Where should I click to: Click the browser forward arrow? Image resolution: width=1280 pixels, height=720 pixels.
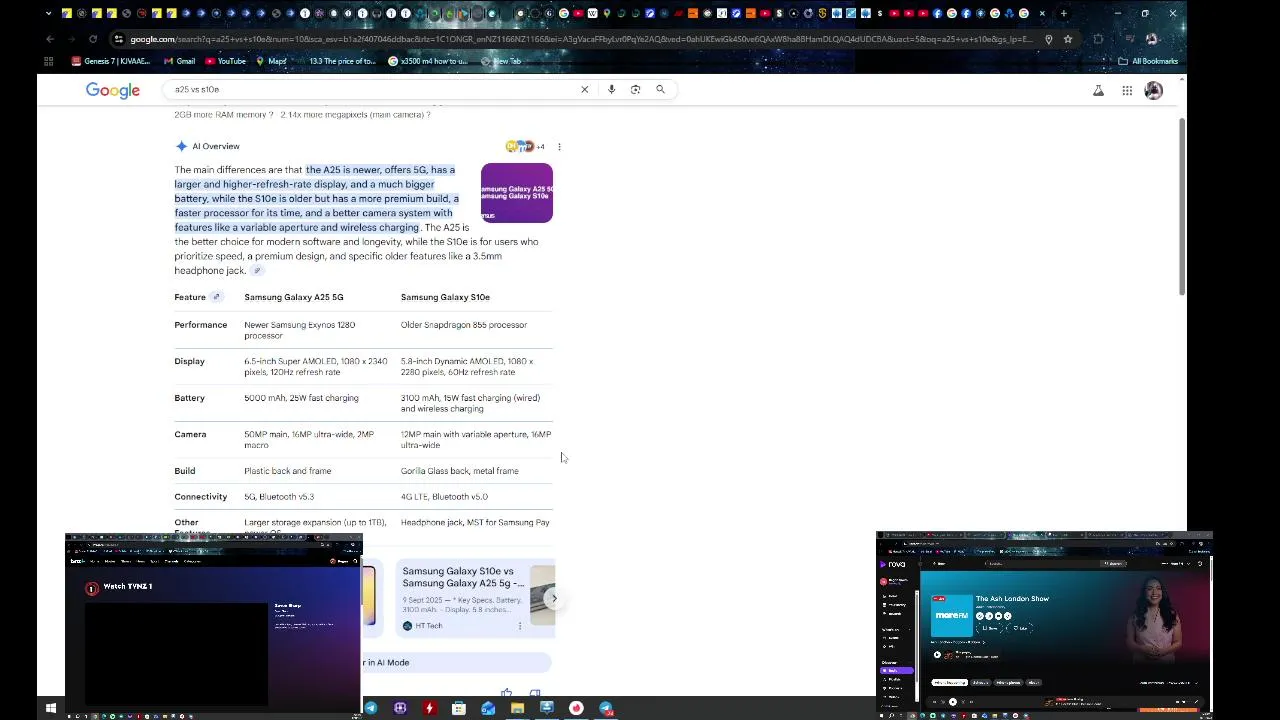(71, 39)
